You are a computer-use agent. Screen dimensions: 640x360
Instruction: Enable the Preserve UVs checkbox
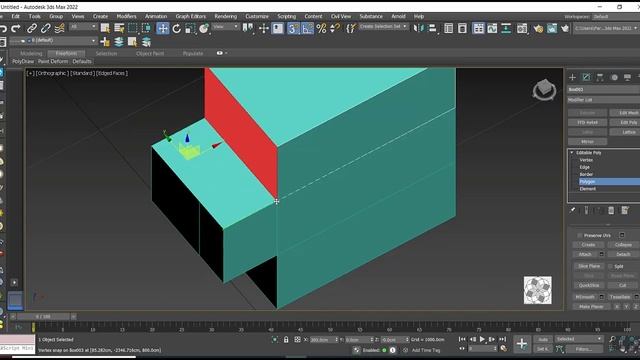[x=580, y=236]
